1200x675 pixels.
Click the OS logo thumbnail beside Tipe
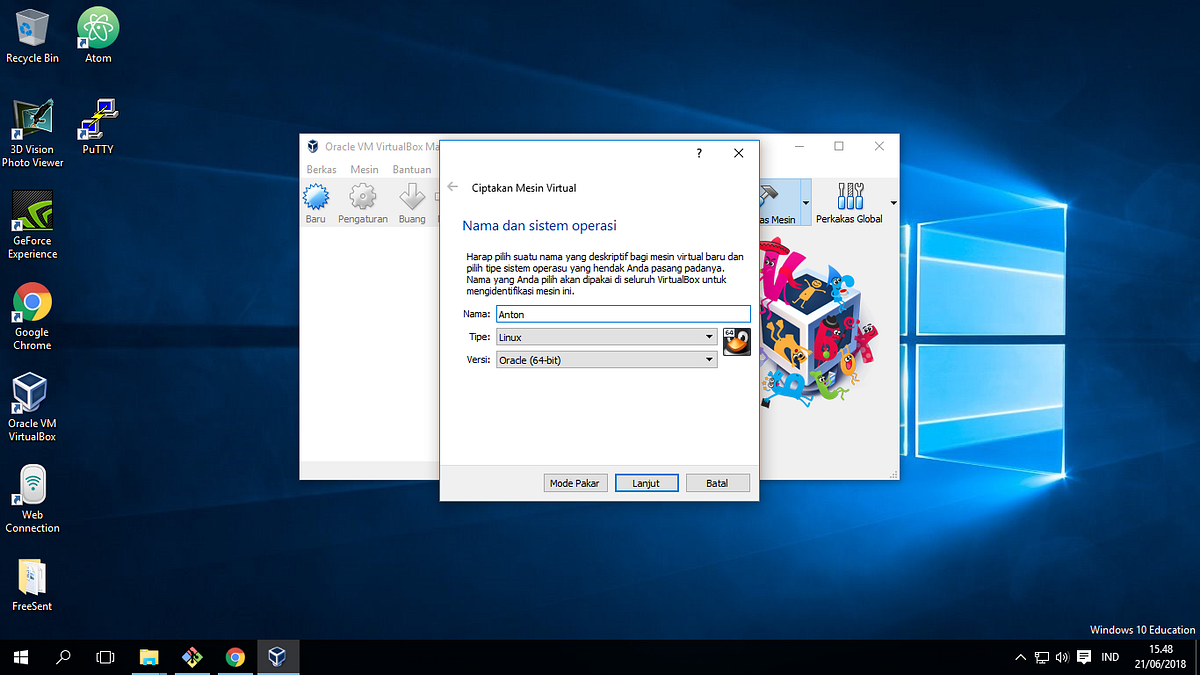(737, 341)
